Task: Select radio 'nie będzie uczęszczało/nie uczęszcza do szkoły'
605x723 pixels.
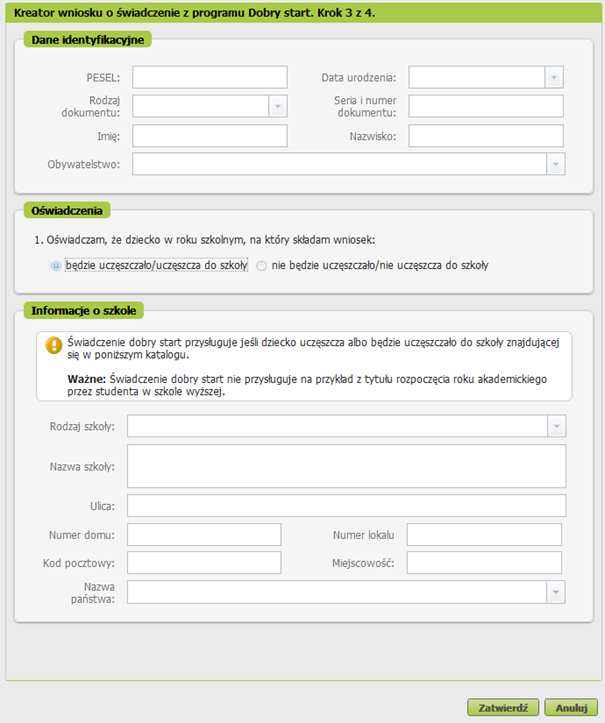Action: click(261, 266)
